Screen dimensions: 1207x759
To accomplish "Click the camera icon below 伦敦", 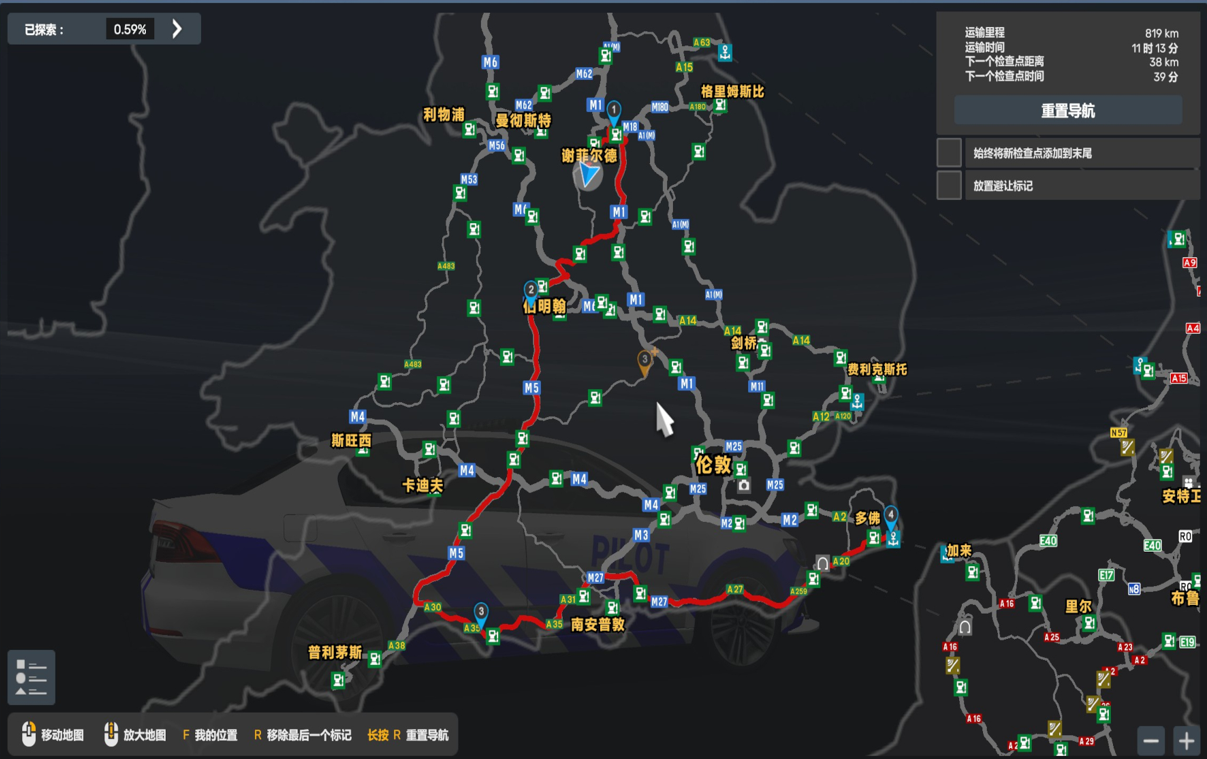I will point(744,486).
